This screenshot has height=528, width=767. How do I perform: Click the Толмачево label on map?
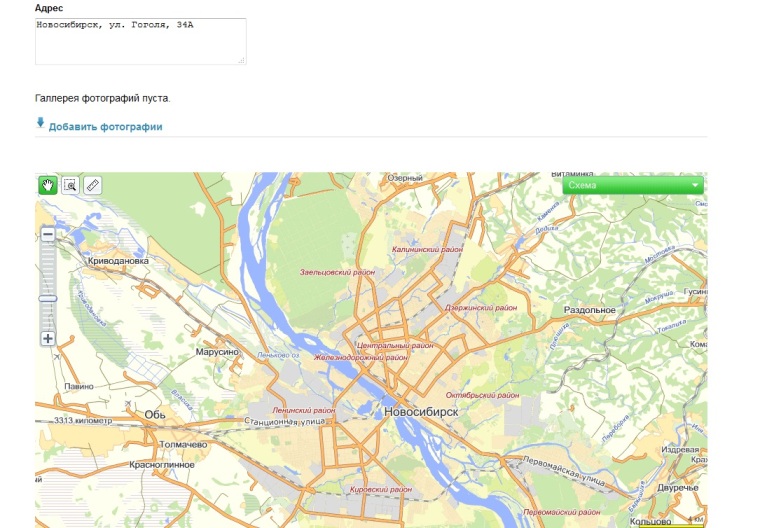(x=183, y=444)
